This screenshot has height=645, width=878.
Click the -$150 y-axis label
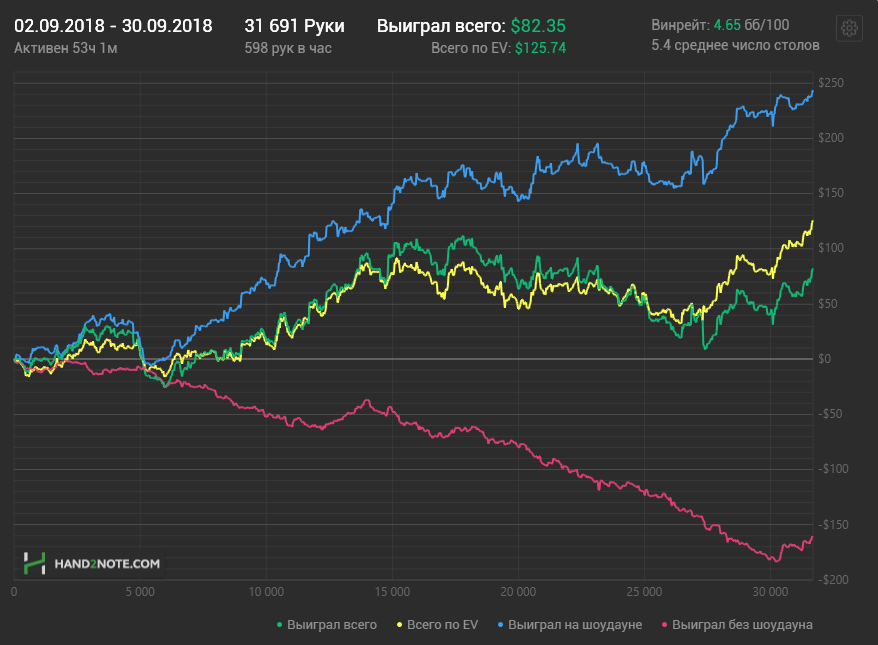[x=833, y=525]
